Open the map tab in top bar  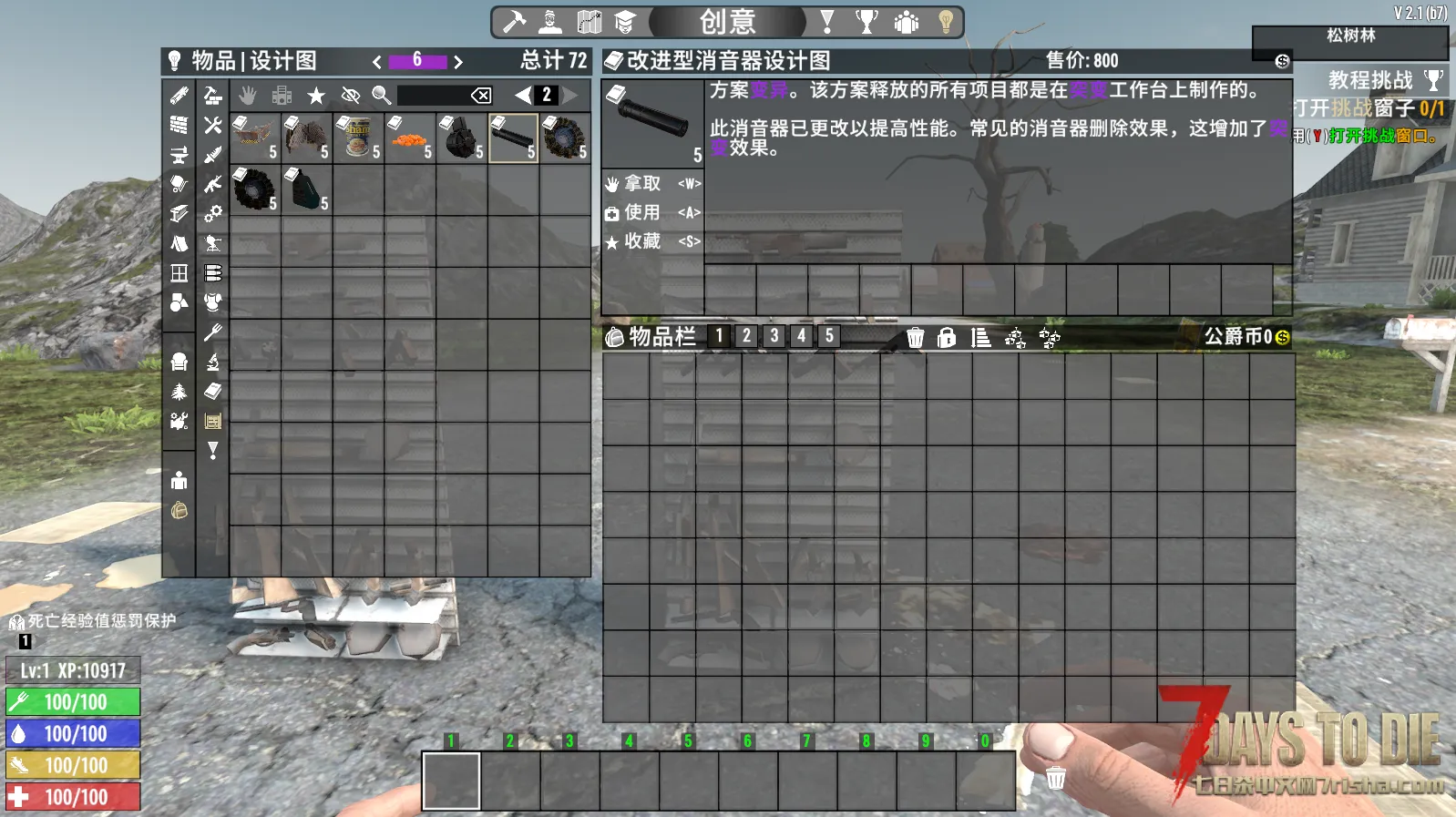[x=590, y=21]
